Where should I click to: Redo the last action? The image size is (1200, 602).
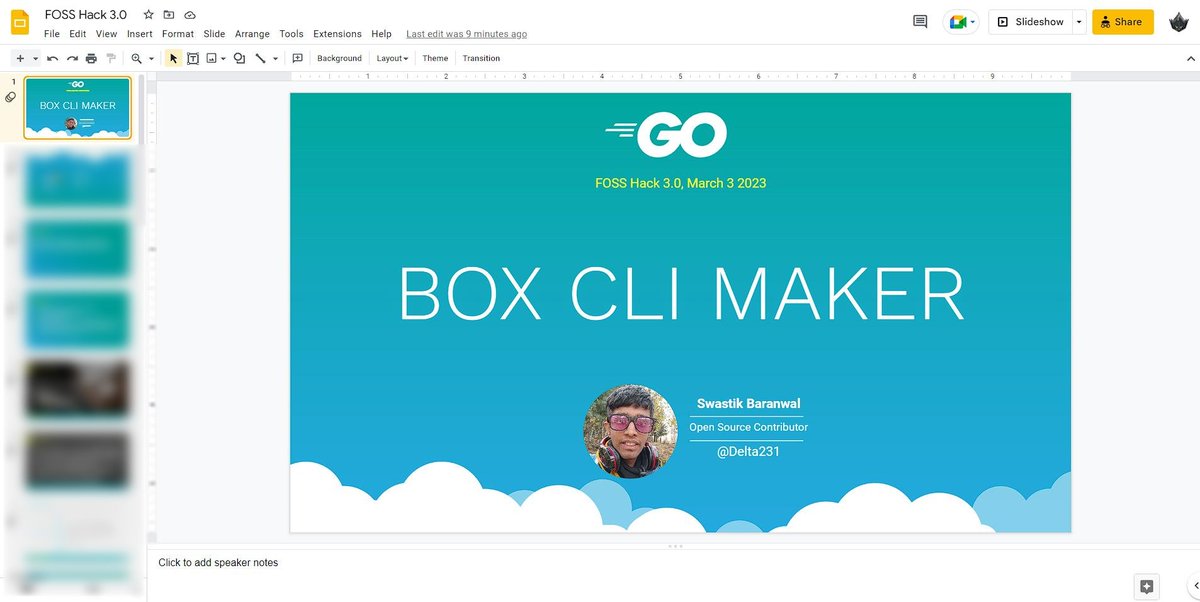(72, 59)
